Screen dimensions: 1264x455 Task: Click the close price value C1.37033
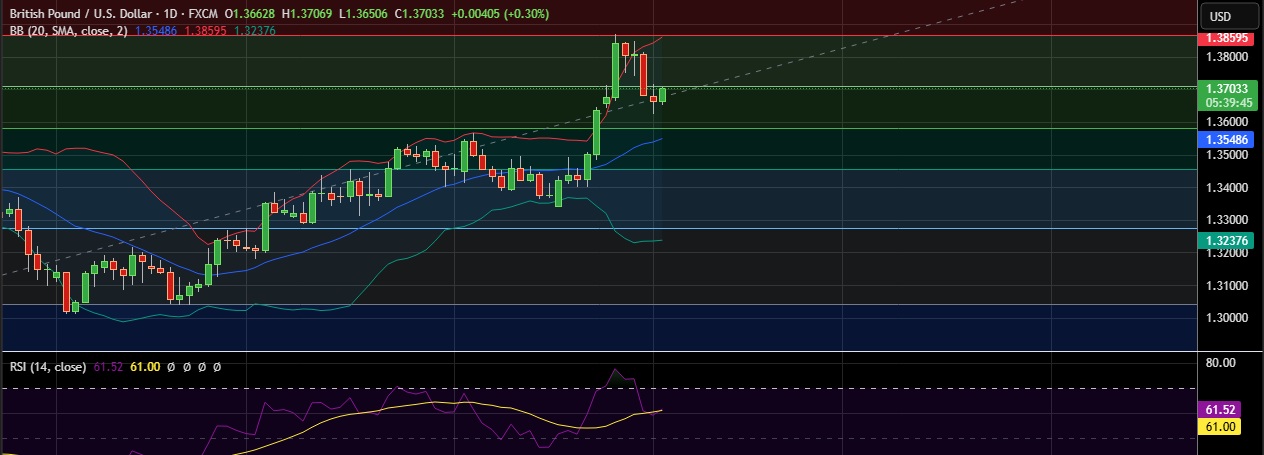[418, 15]
